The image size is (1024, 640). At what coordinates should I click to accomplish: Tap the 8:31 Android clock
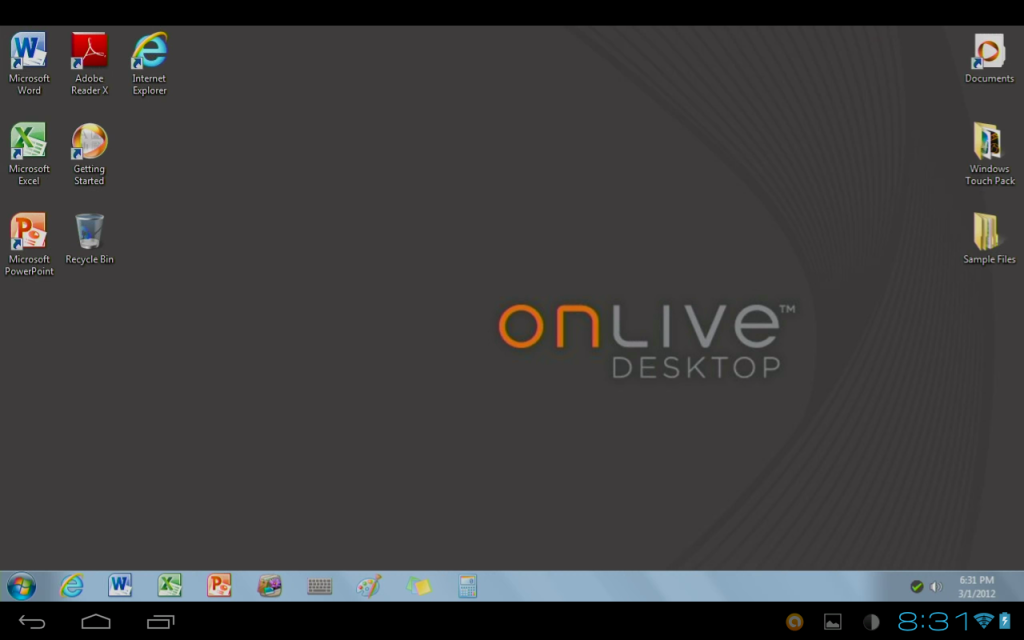934,621
